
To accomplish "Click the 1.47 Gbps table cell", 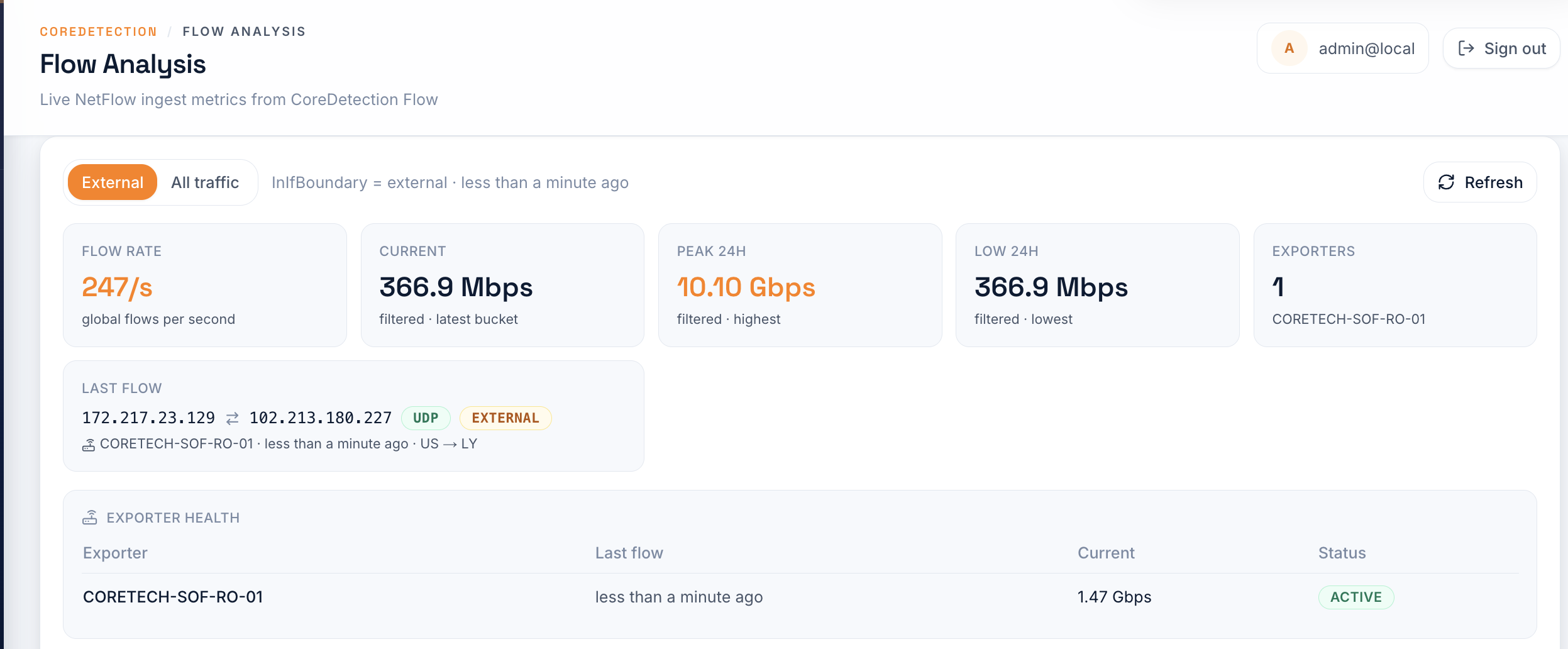I will click(1115, 597).
